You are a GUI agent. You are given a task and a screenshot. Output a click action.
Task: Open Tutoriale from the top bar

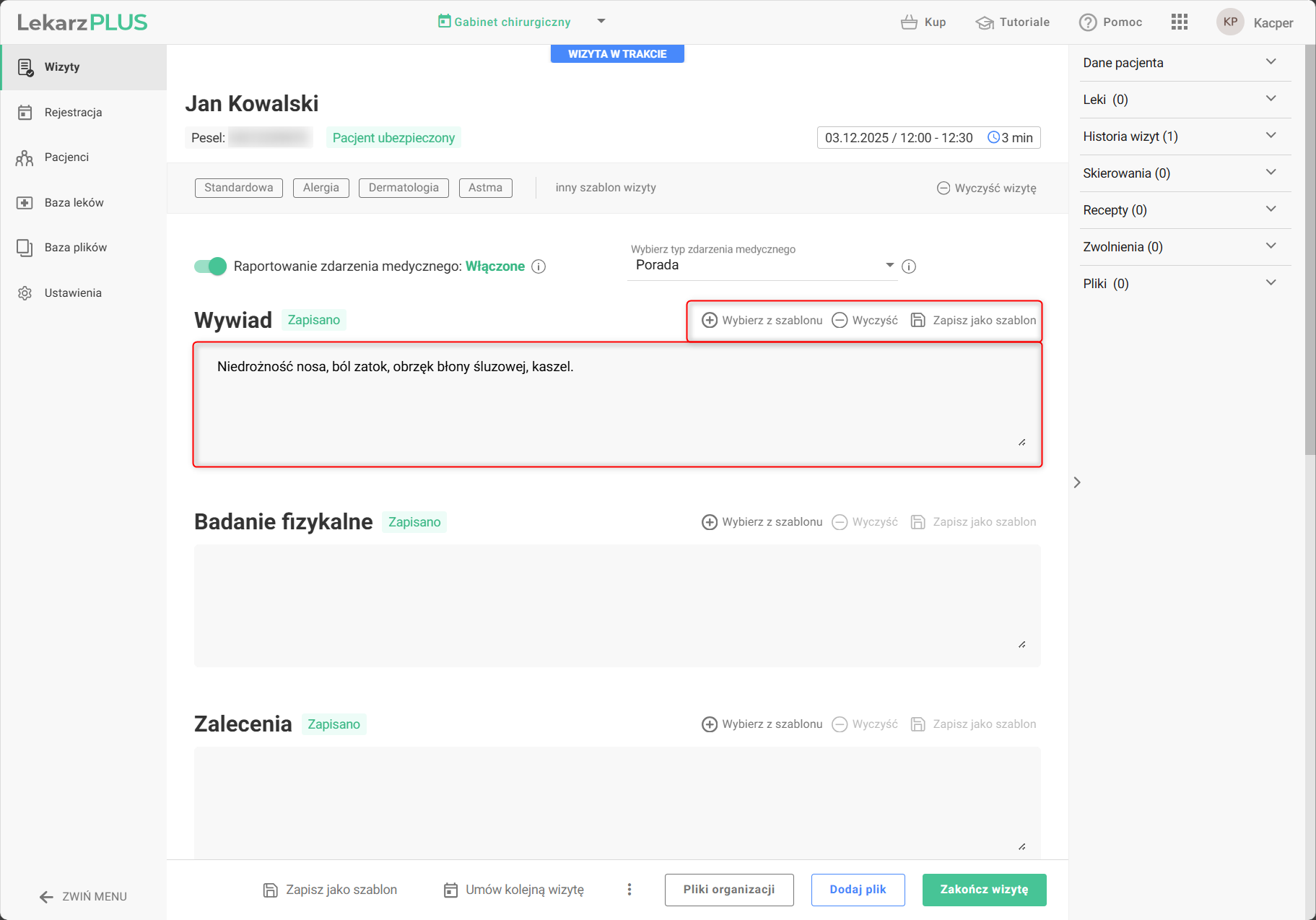1012,22
